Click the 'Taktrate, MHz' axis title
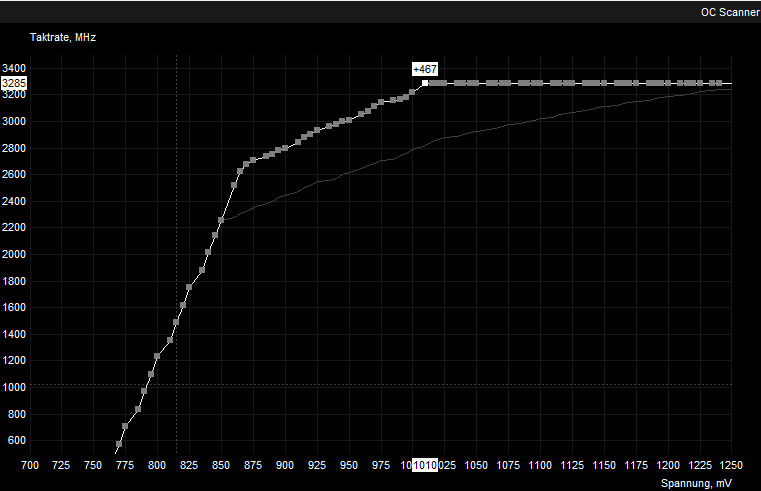The width and height of the screenshot is (761, 491). pos(63,37)
